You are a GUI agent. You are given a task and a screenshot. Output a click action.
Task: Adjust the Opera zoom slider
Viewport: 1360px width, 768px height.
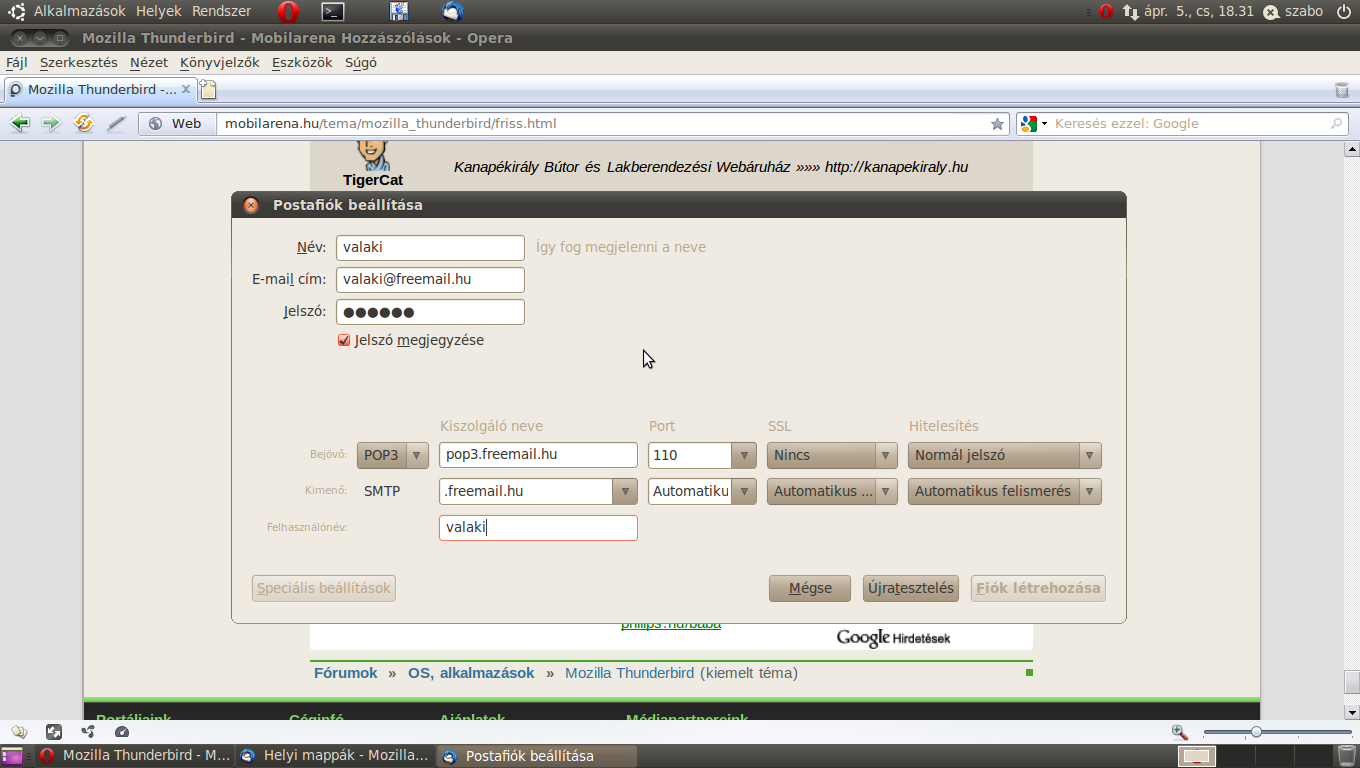(x=1256, y=732)
